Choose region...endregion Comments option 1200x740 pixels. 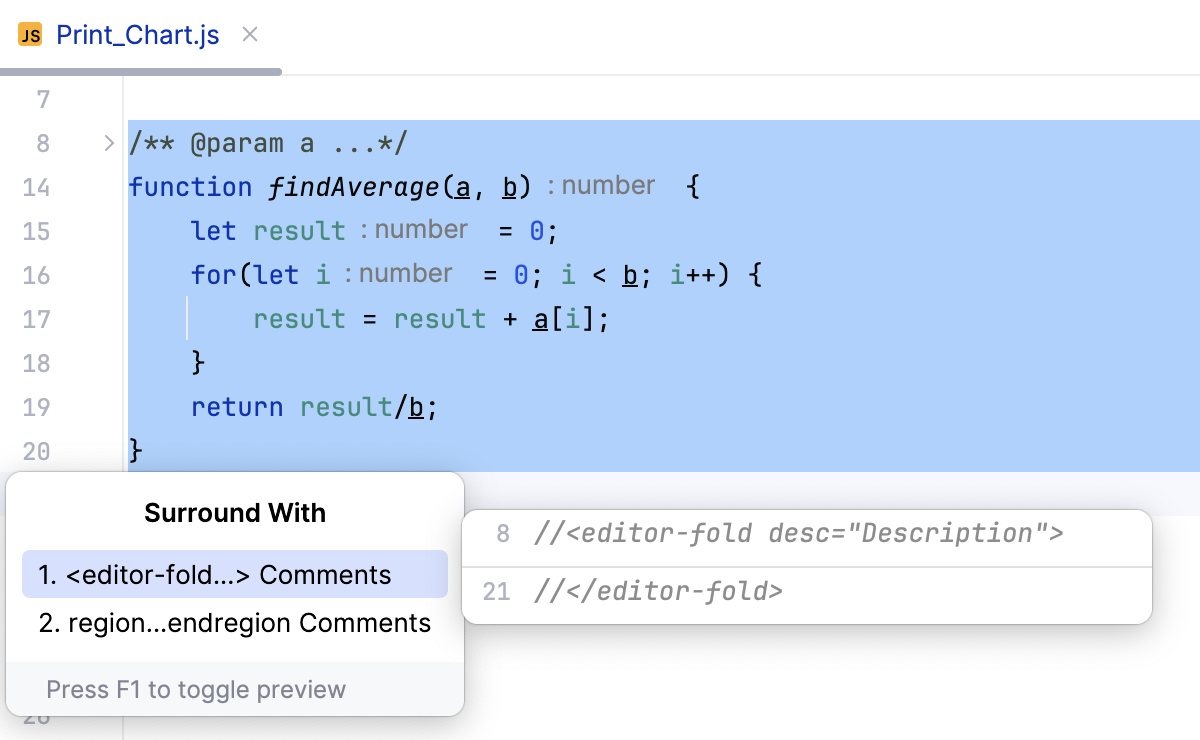234,623
